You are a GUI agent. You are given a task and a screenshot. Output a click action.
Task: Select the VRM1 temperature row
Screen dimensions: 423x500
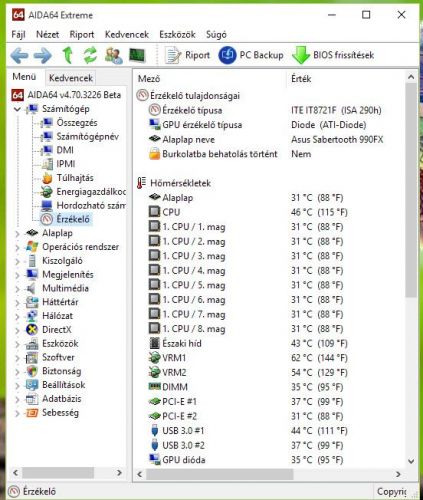click(248, 358)
